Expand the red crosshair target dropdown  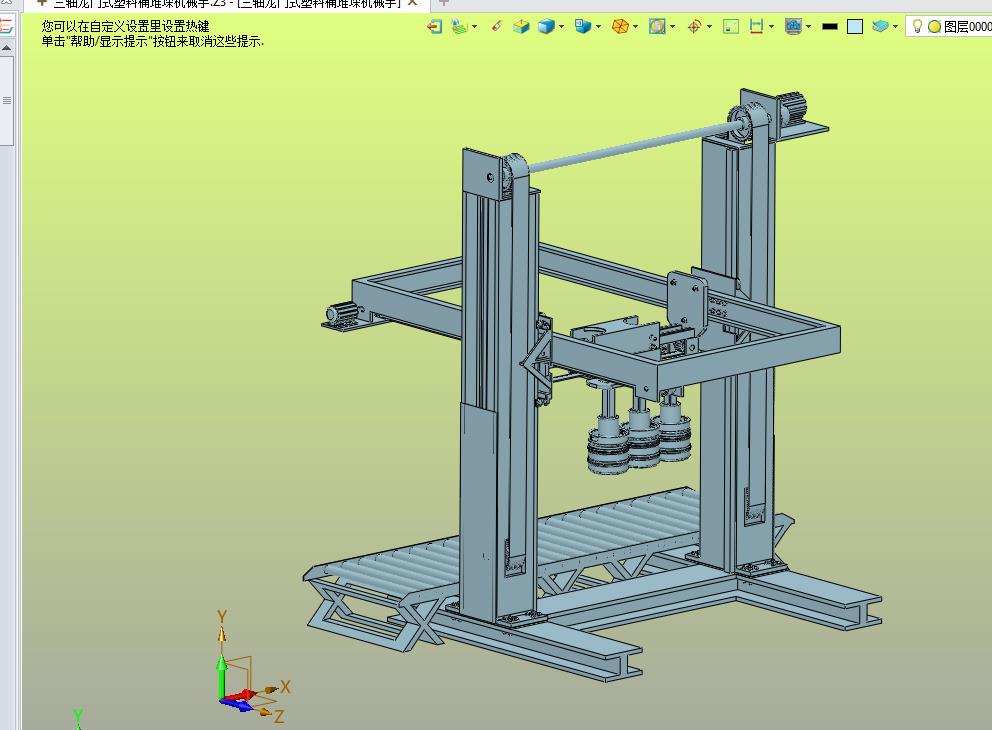(x=709, y=27)
